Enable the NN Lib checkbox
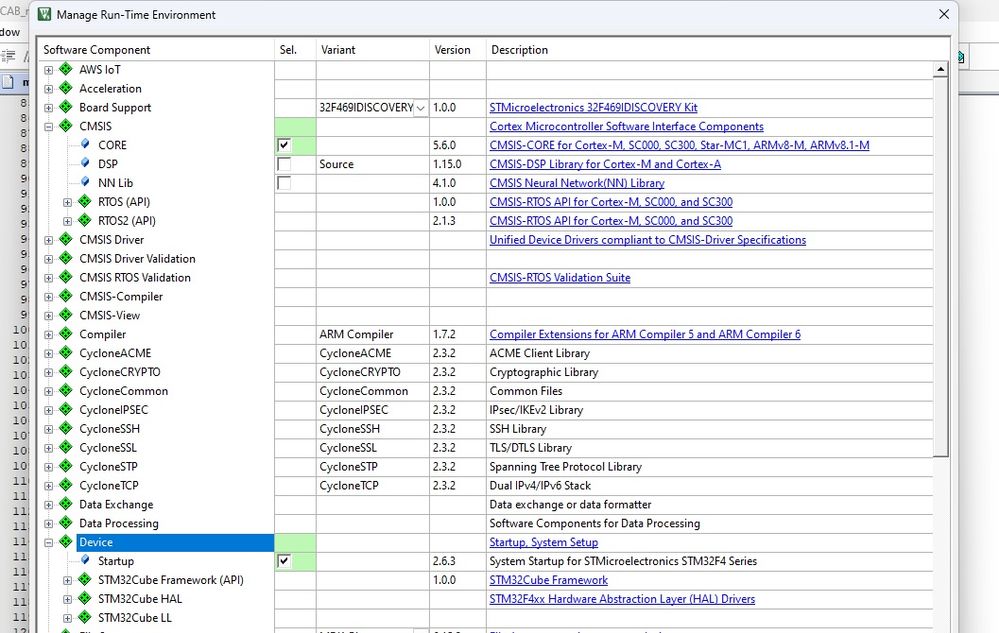999x633 pixels. coord(284,183)
